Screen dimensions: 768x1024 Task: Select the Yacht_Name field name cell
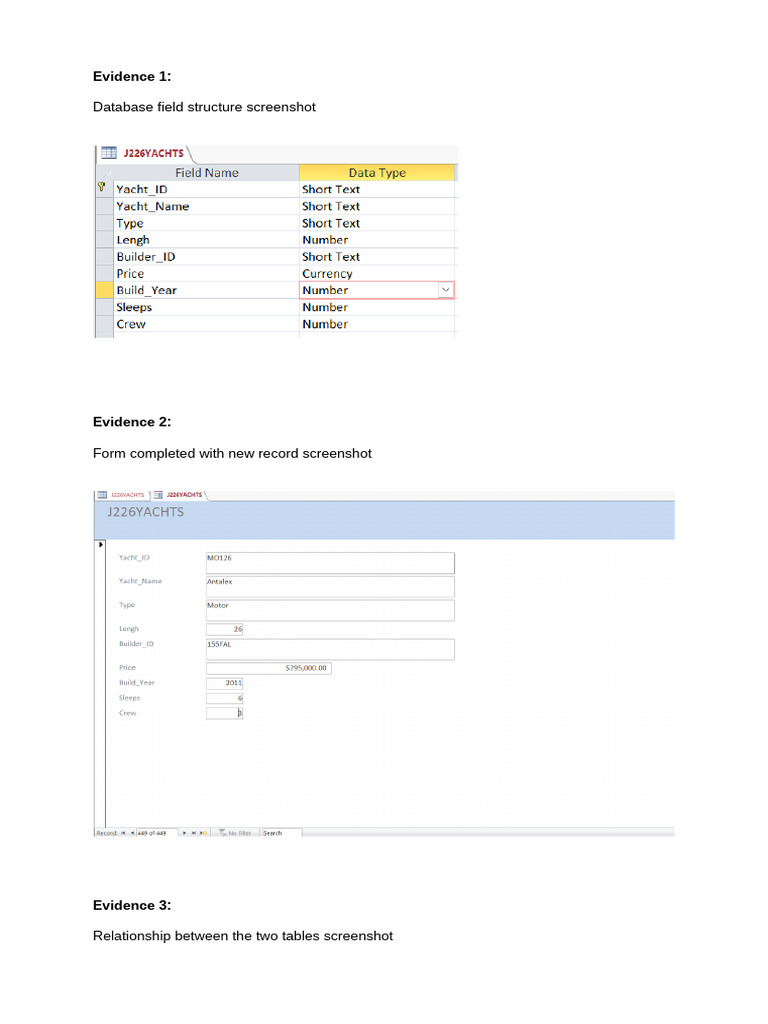point(206,206)
